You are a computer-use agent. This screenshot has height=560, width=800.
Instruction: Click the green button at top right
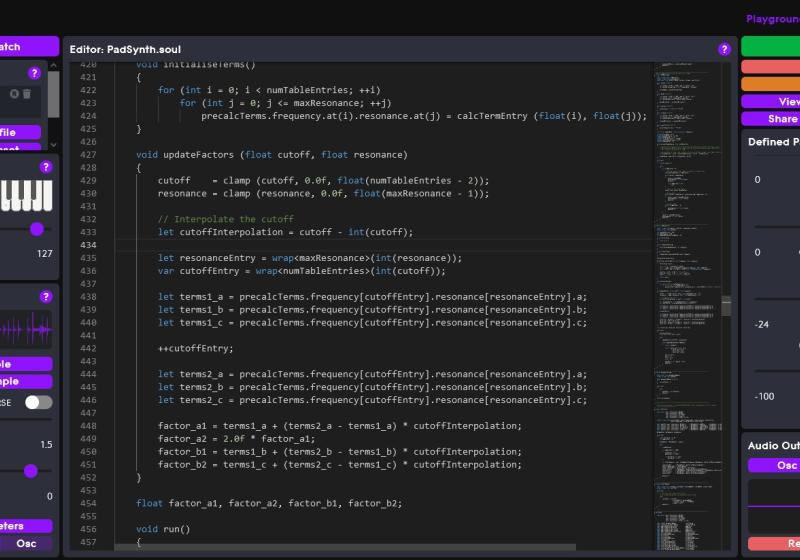(770, 46)
